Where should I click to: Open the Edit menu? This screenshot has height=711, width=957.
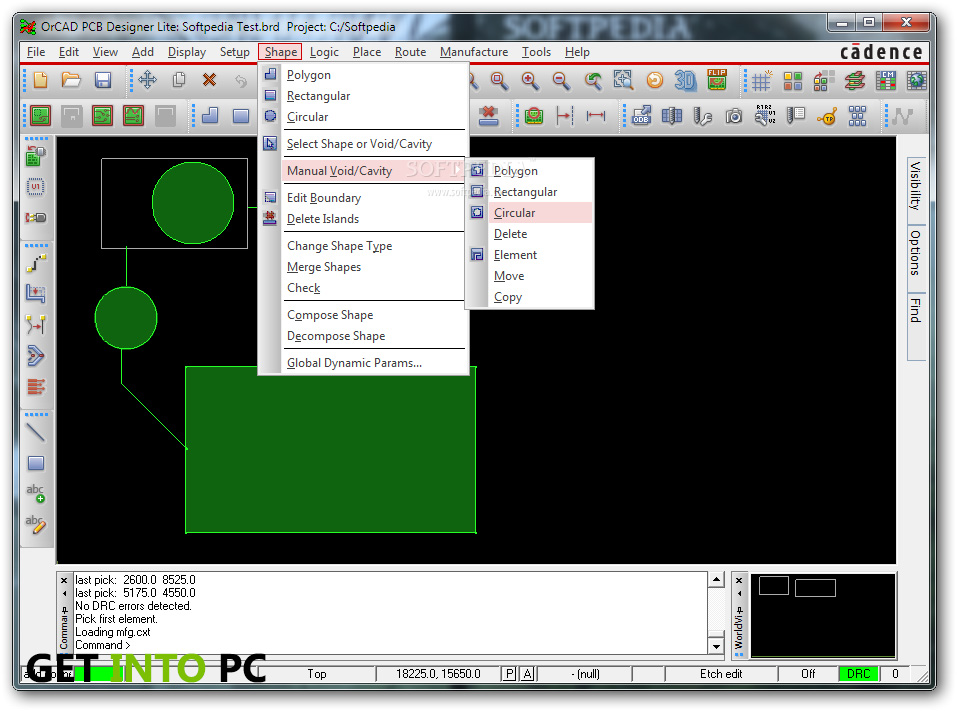[69, 52]
